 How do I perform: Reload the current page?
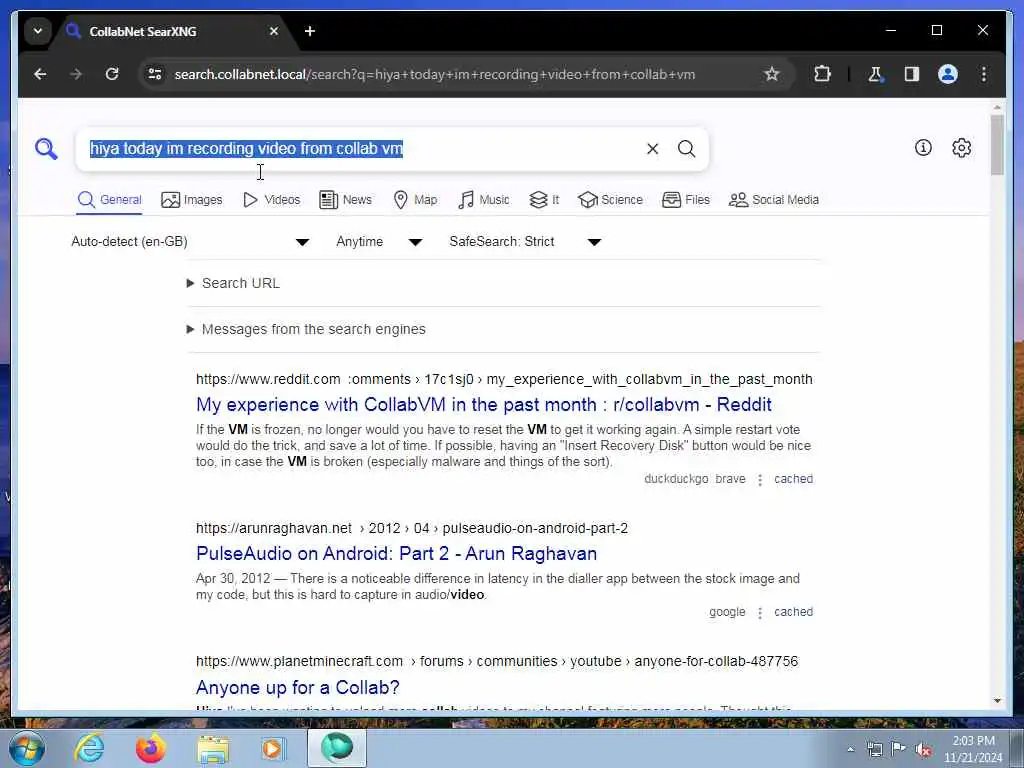coord(112,74)
